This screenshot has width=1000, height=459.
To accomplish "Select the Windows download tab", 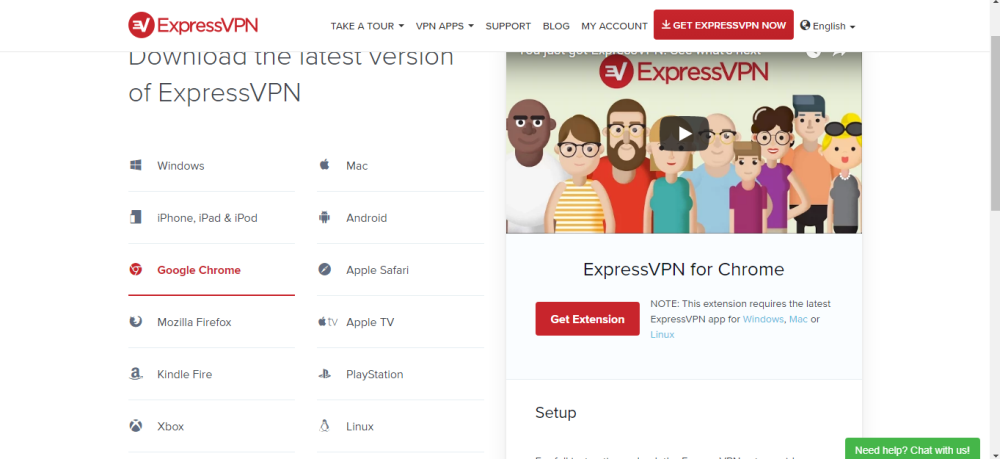I will click(211, 166).
